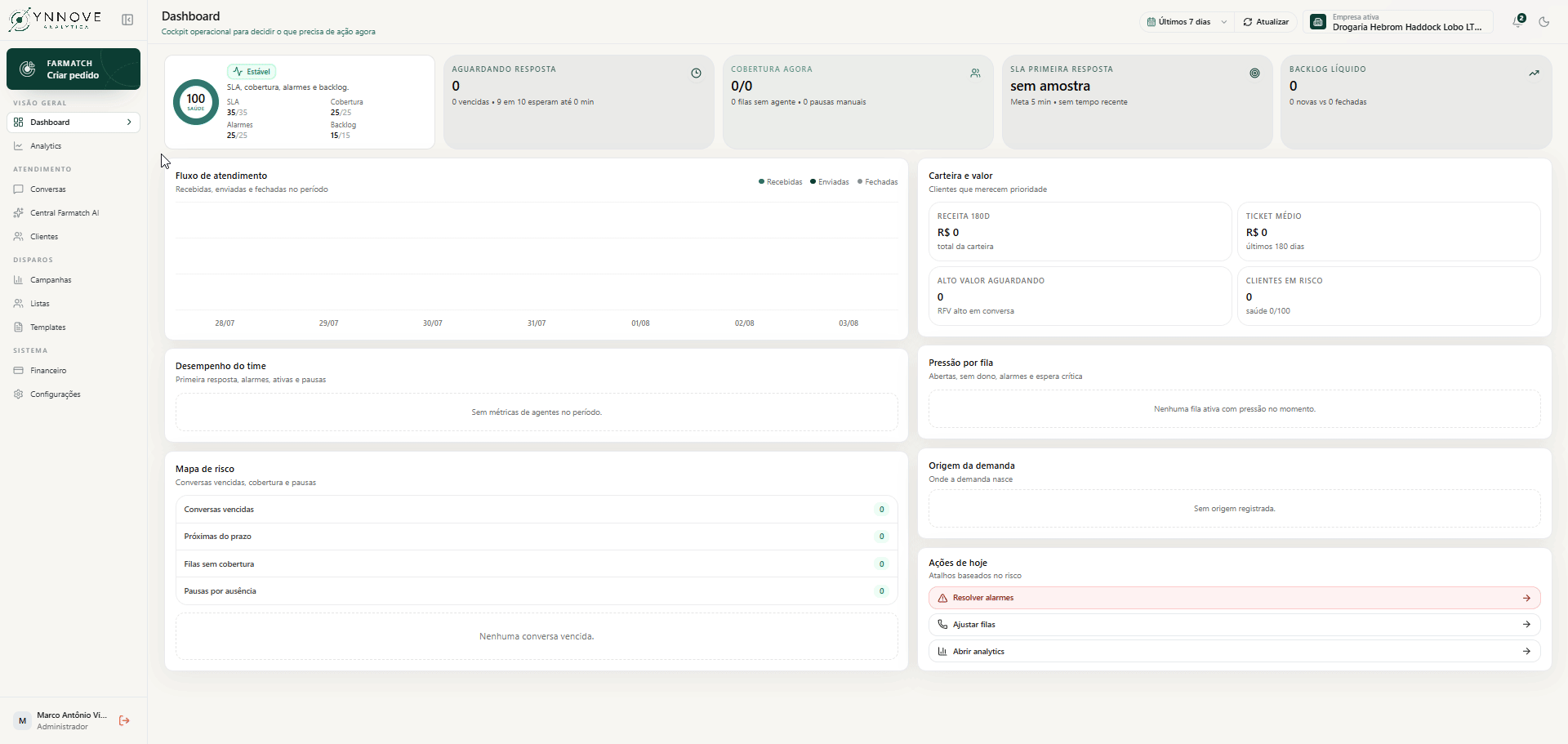Open Central Farmatch AI in the sidebar
The image size is (1568, 744).
[x=73, y=213]
